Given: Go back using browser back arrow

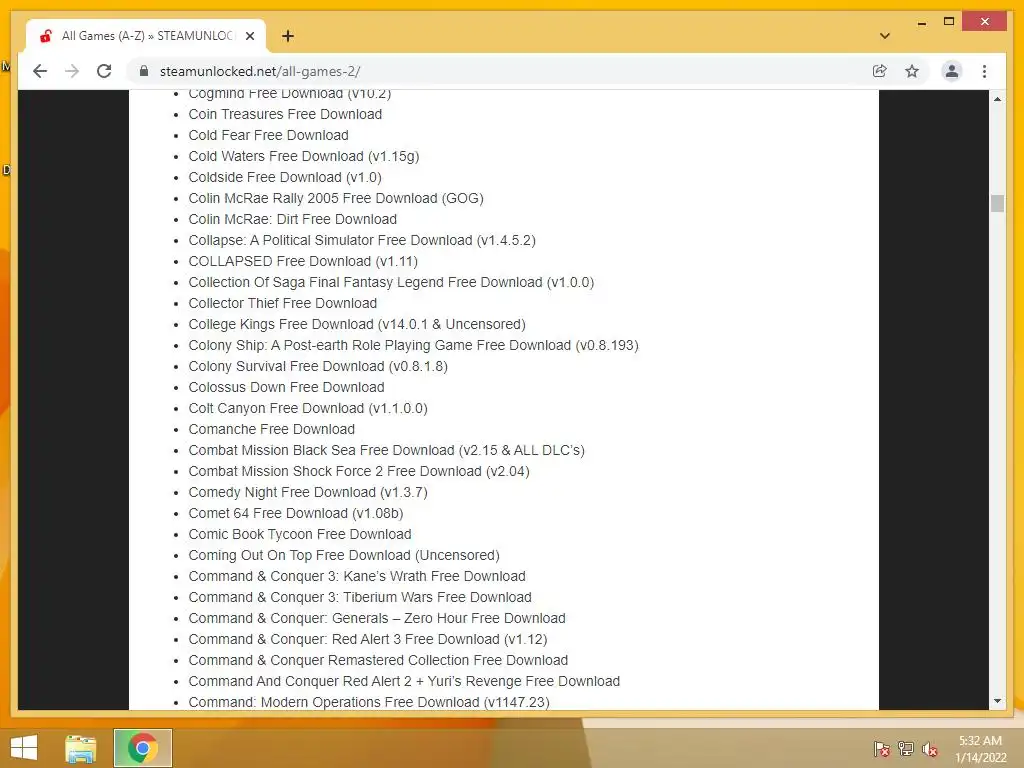Looking at the screenshot, I should coord(40,71).
